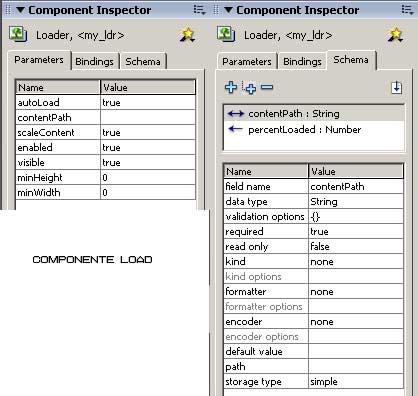Click the data type value String
418x396 pixels.
[356, 201]
